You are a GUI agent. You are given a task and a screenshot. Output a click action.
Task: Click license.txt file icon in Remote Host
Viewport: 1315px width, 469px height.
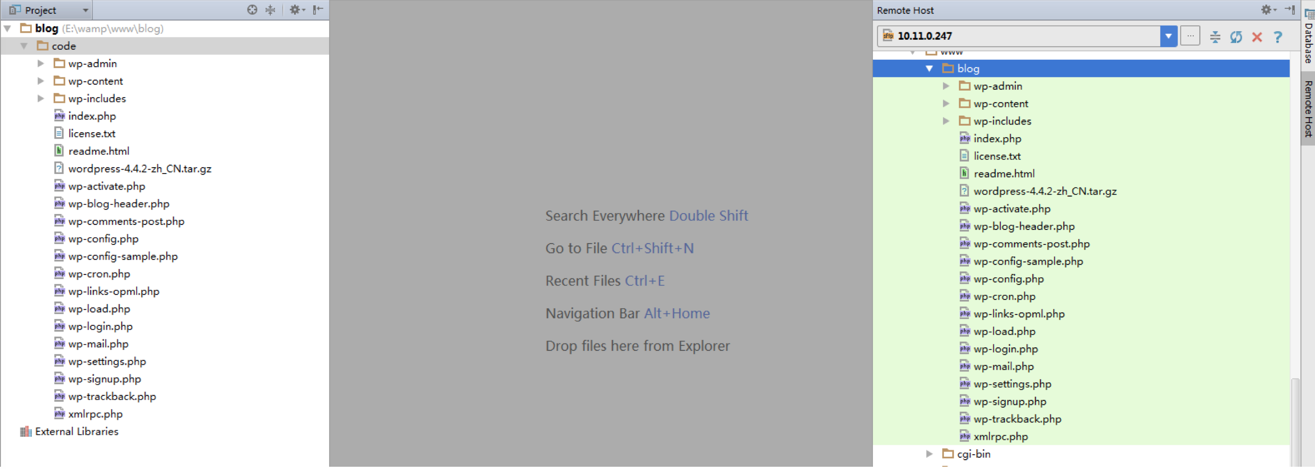pyautogui.click(x=965, y=156)
